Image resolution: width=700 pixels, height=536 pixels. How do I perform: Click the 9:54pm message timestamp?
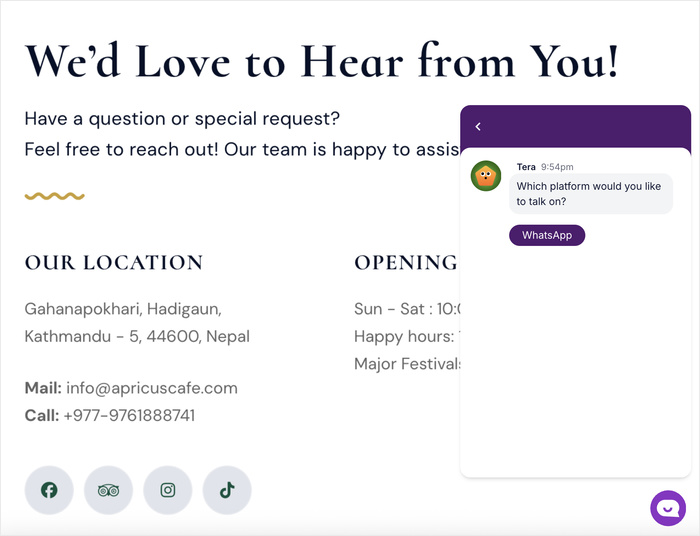[557, 167]
